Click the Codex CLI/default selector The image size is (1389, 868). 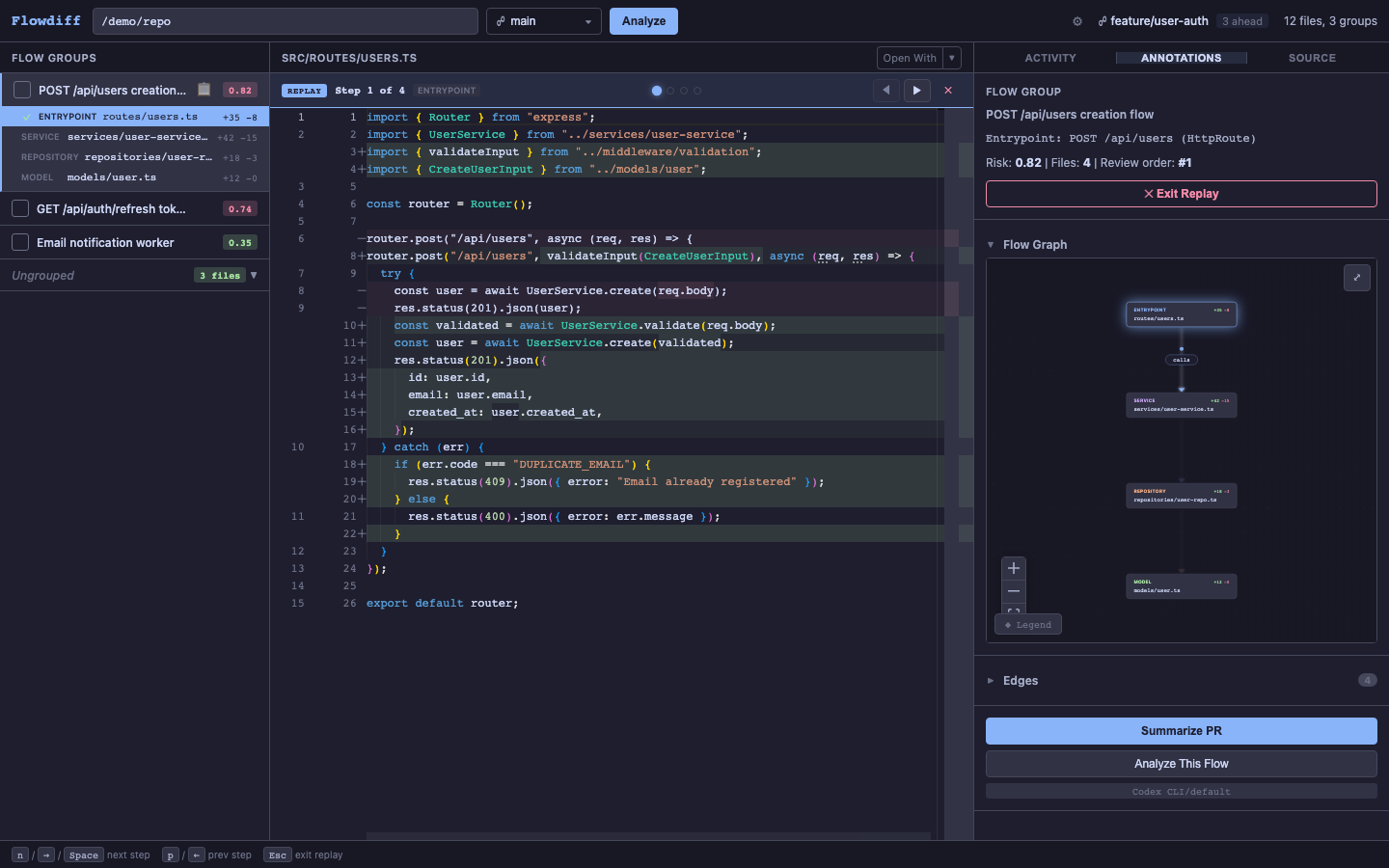[1181, 792]
